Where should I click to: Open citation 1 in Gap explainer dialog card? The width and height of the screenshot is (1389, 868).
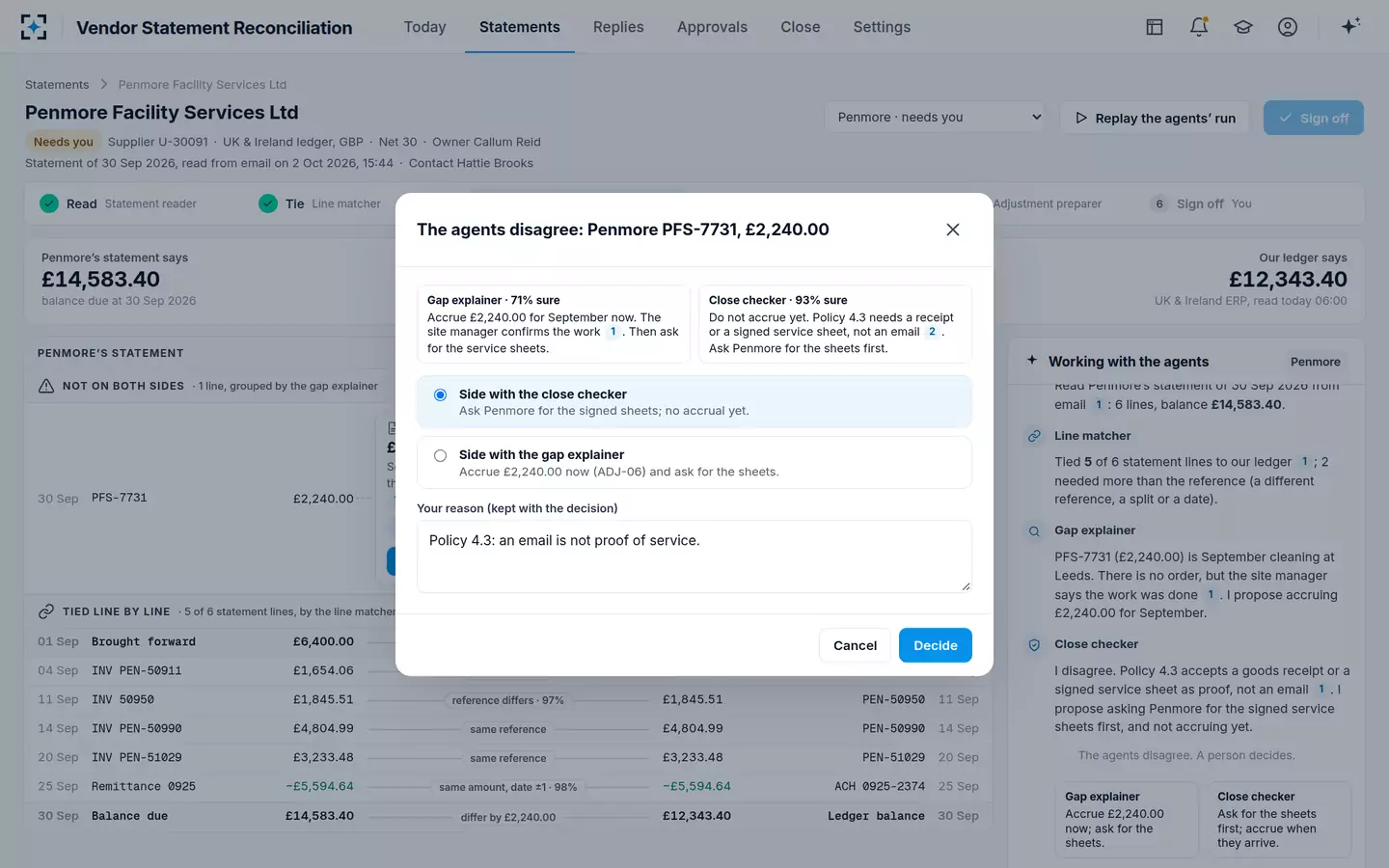[x=613, y=332]
